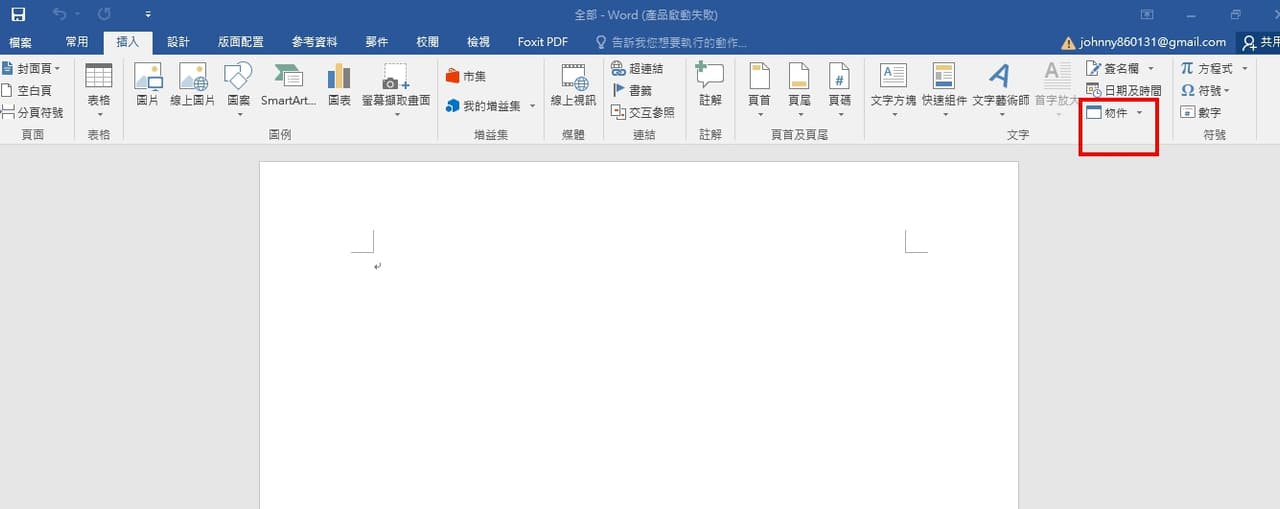Click inside the blank document page

[639, 335]
